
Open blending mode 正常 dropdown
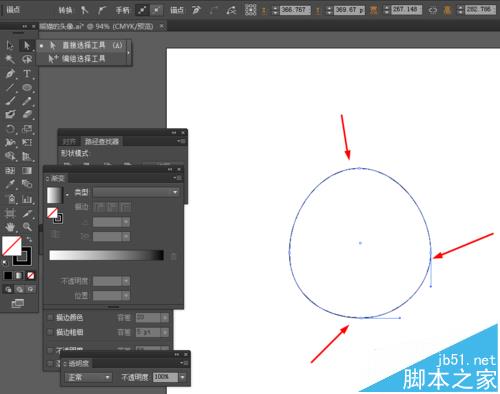click(88, 377)
